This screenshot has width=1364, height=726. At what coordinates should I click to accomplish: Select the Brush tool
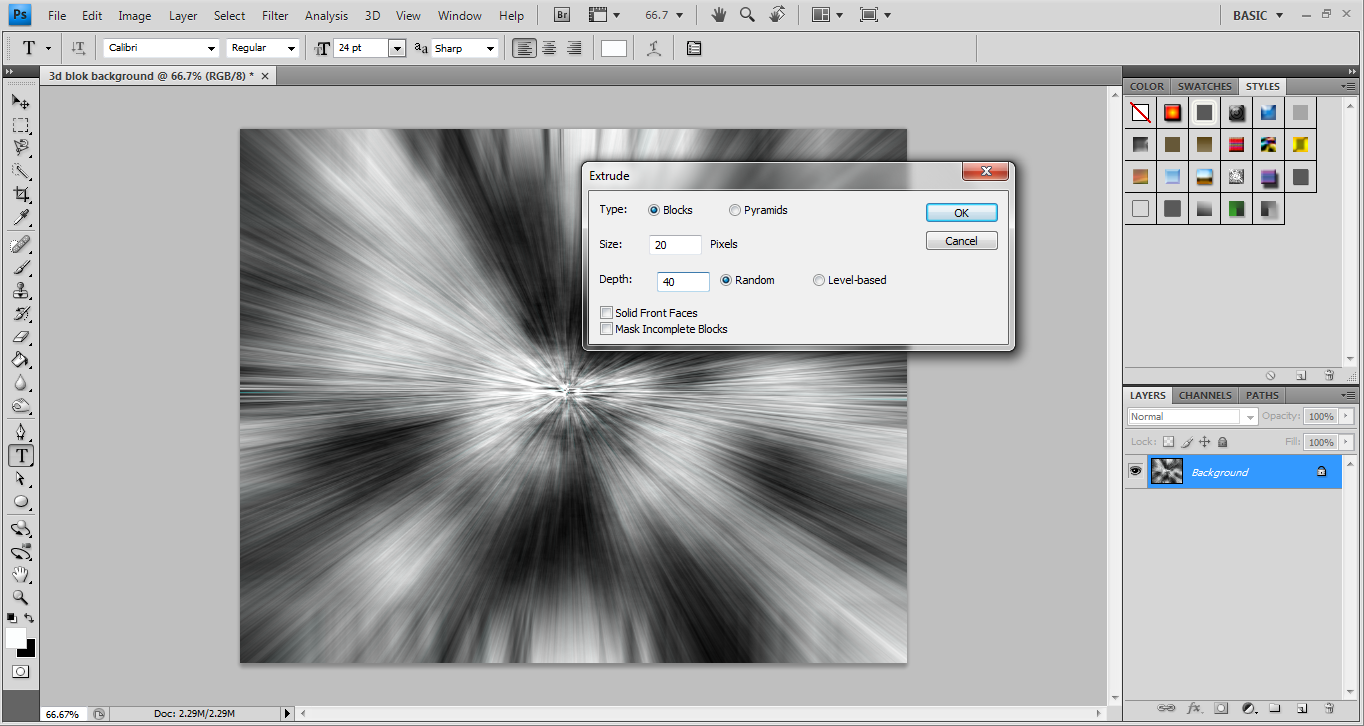click(x=20, y=268)
